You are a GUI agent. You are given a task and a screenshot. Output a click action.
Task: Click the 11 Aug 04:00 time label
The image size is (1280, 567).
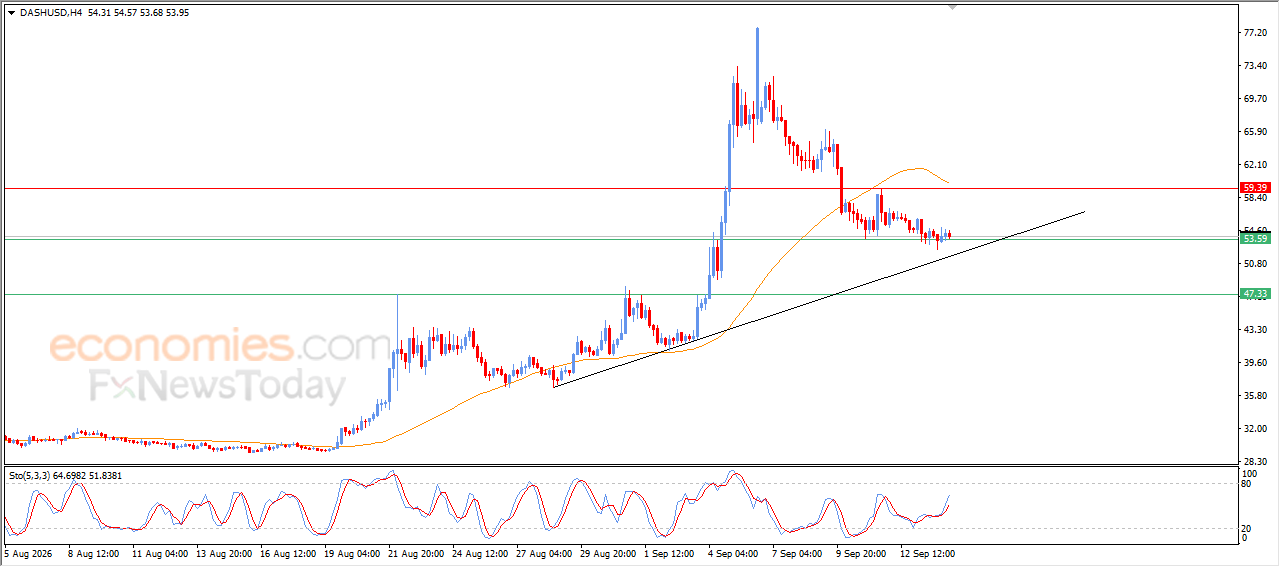[158, 552]
